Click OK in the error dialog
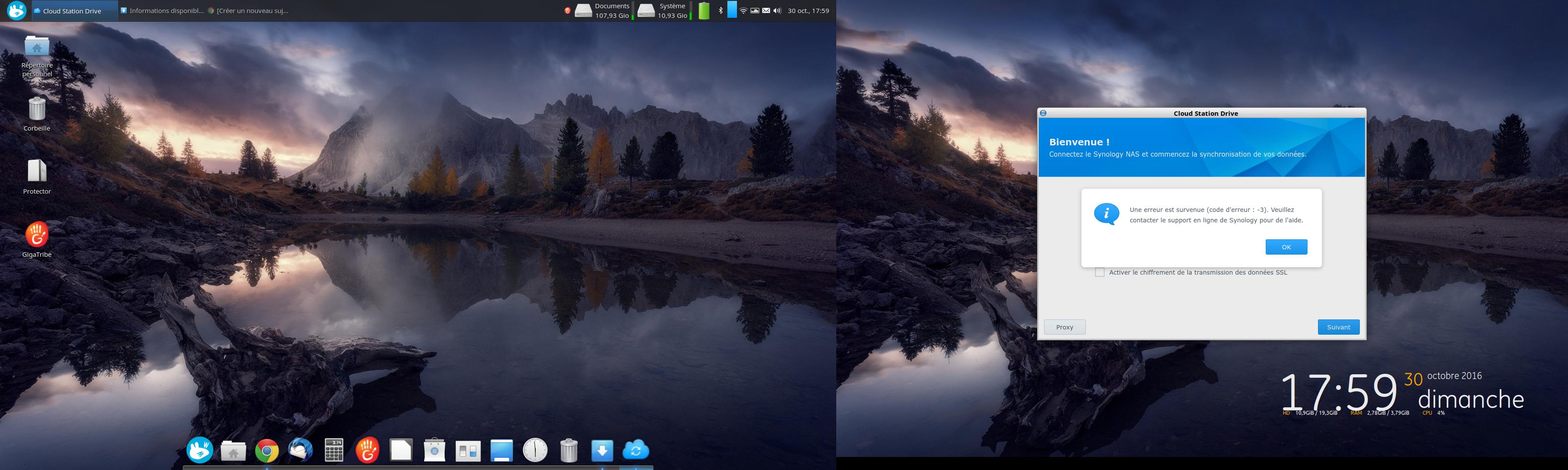Image resolution: width=1568 pixels, height=470 pixels. 1286,247
